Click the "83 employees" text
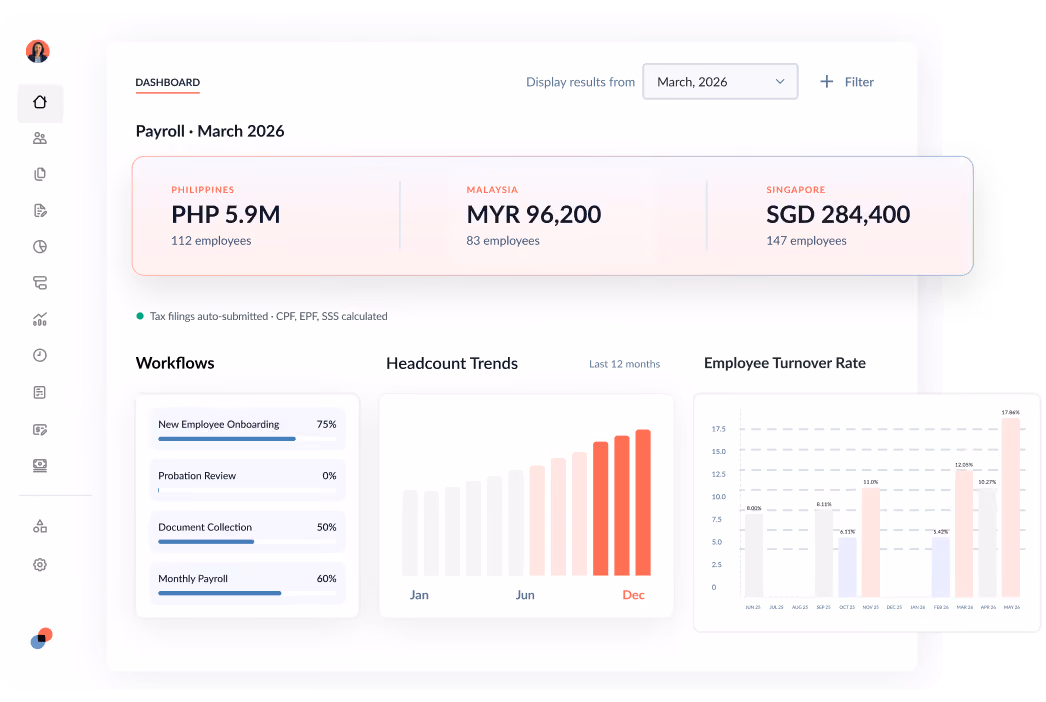Image resolution: width=1046 pixels, height=702 pixels. [x=503, y=240]
